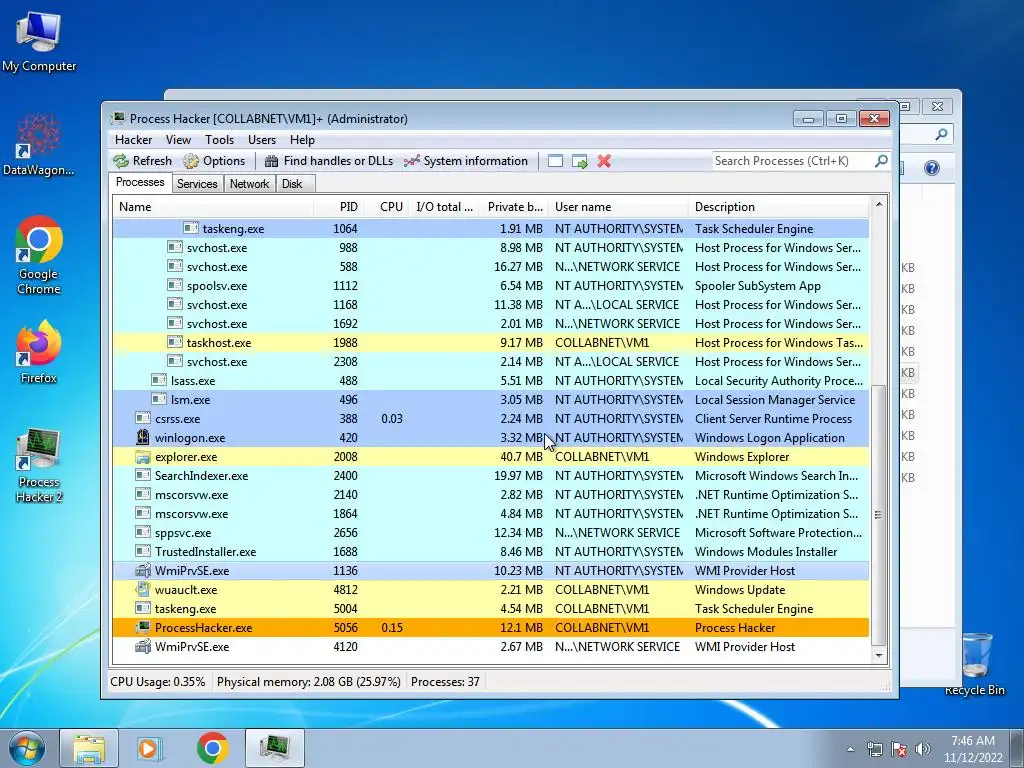The height and width of the screenshot is (768, 1024).
Task: Click Physical memory status bar entry
Action: click(x=308, y=682)
